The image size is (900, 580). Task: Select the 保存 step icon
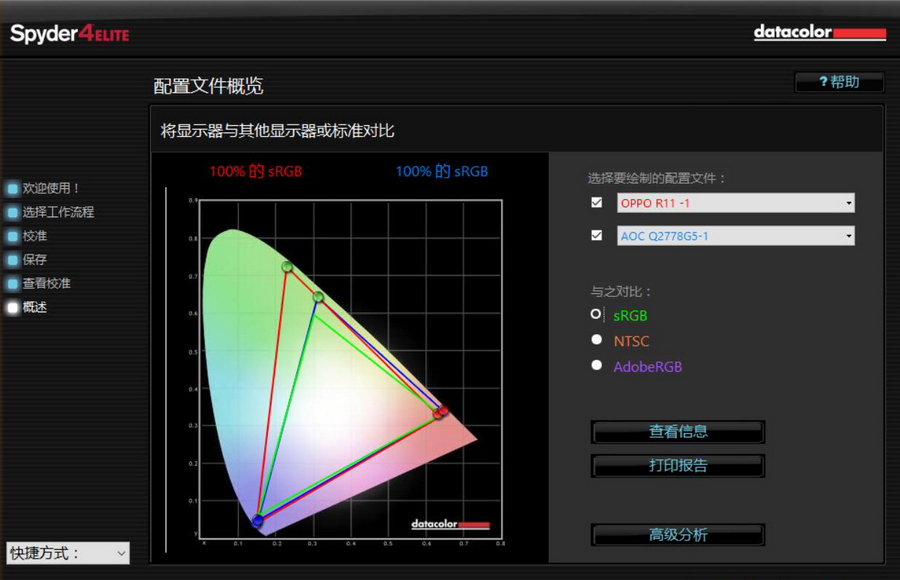(11, 260)
